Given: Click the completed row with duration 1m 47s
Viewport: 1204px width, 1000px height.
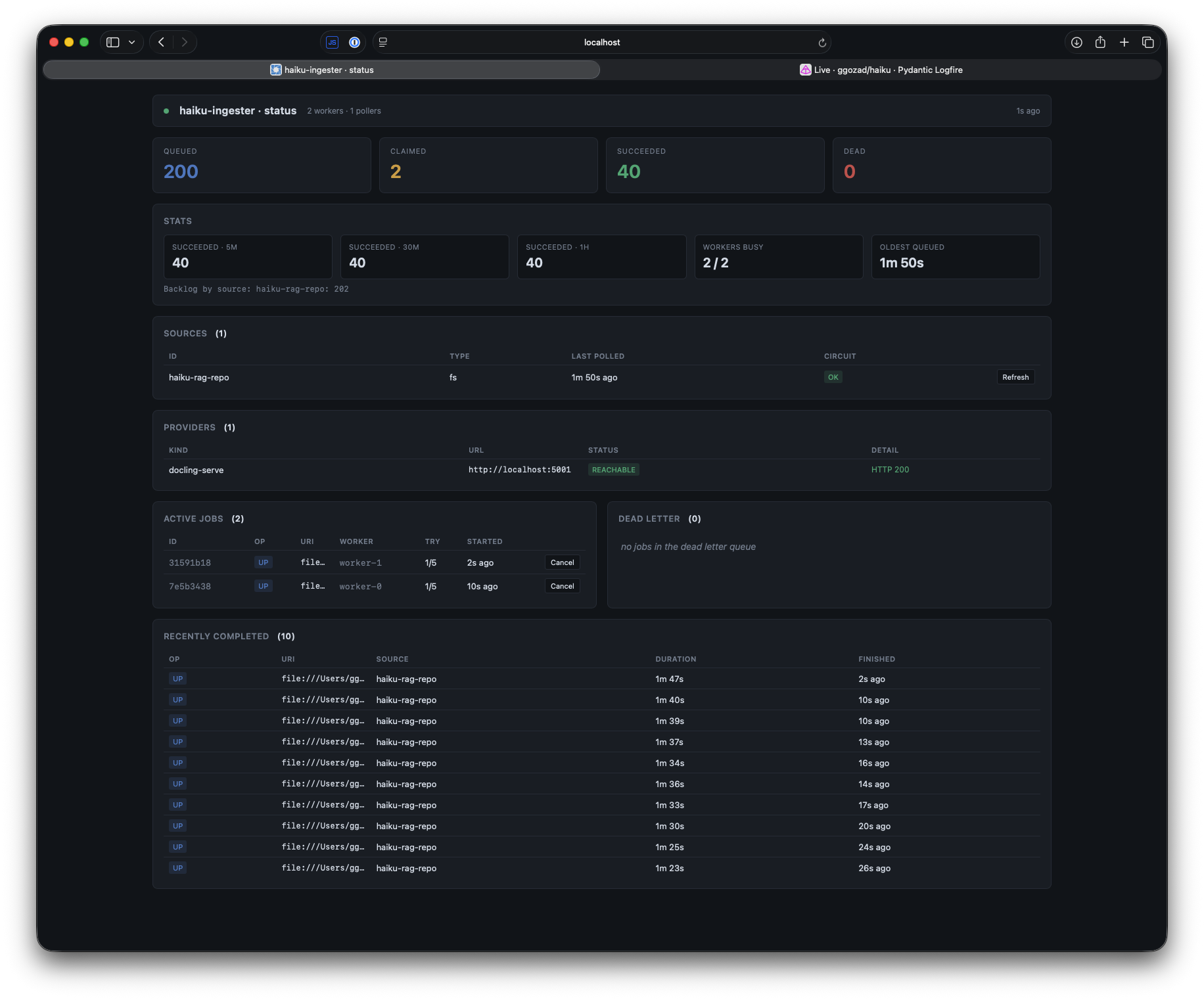Looking at the screenshot, I should tap(601, 679).
